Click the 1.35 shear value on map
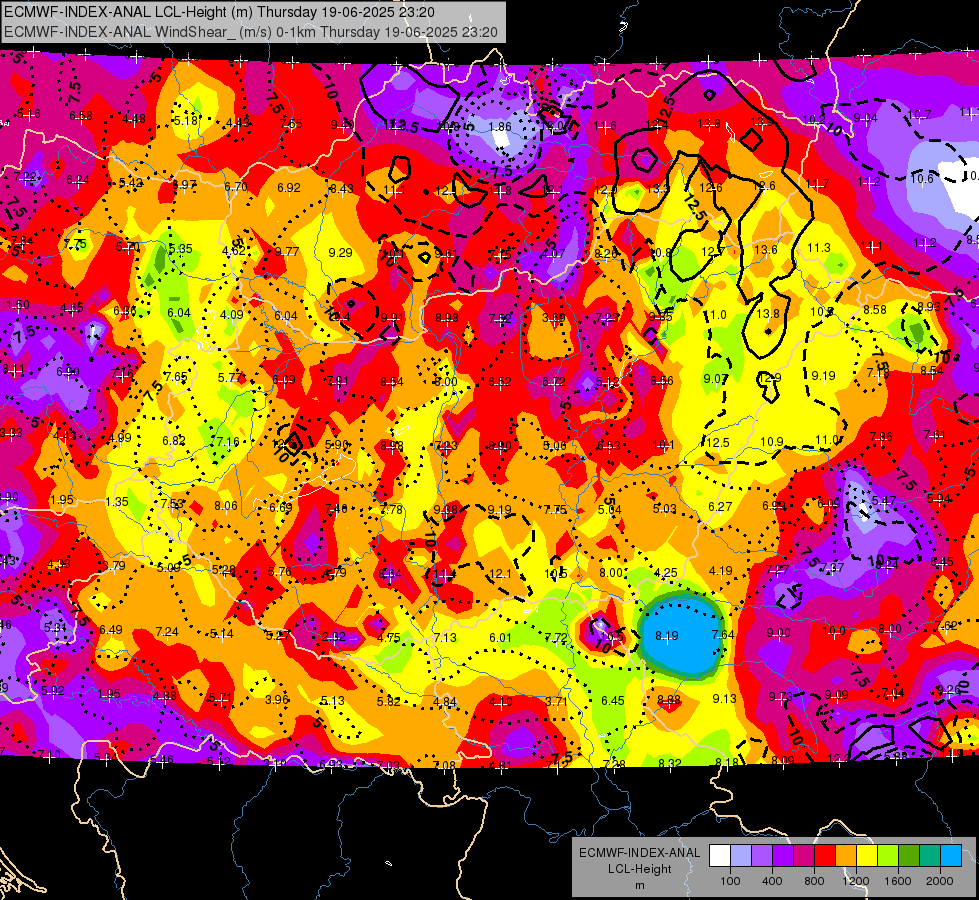 [117, 502]
